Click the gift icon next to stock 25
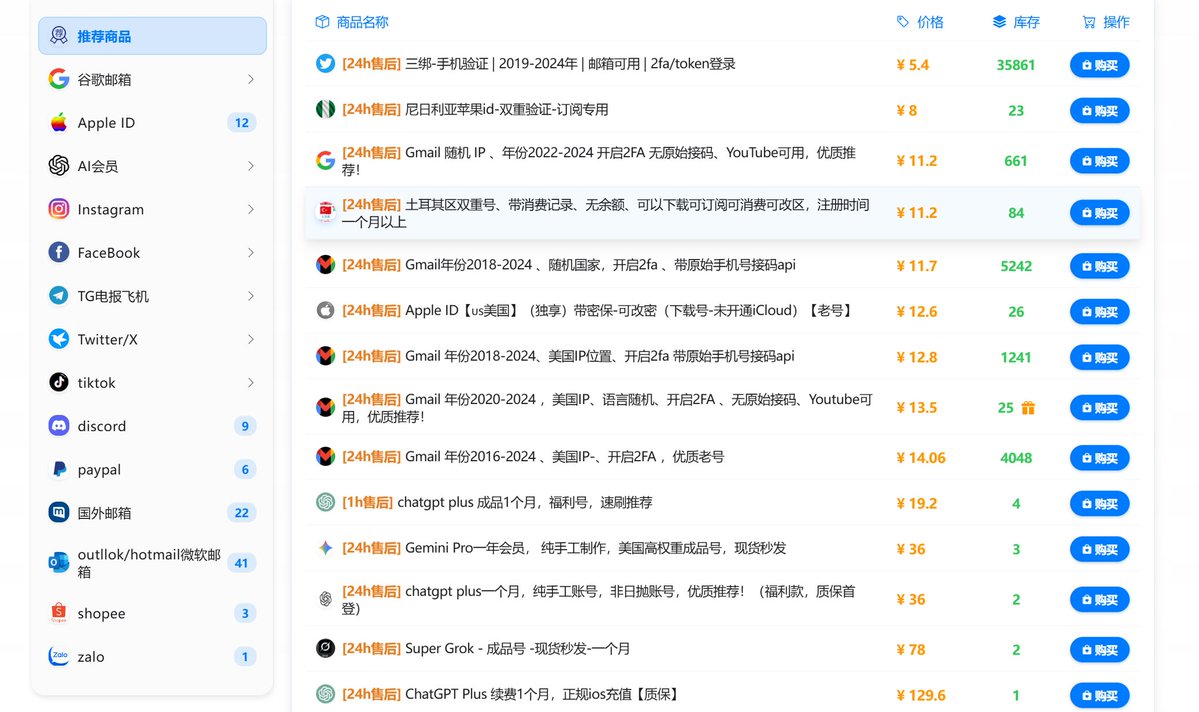Viewport: 1199px width, 712px height. pos(1028,408)
